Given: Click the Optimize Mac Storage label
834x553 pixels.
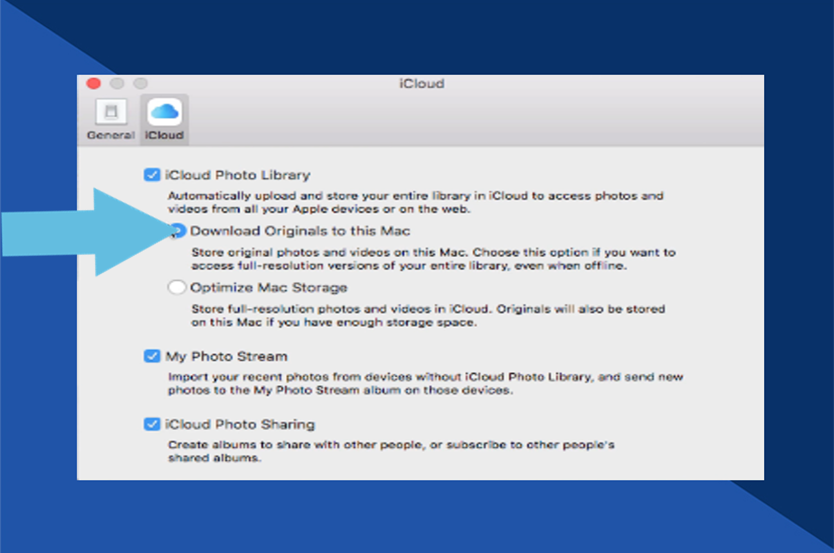Looking at the screenshot, I should click(269, 288).
